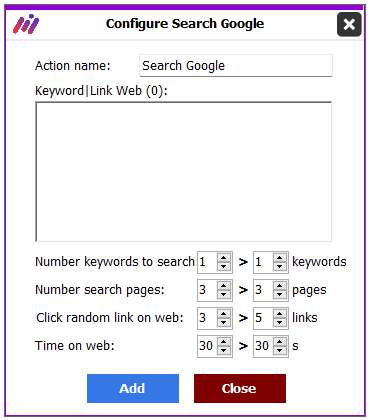Click inside the Keyword|Link Web text area
This screenshot has width=370, height=420.
click(183, 172)
